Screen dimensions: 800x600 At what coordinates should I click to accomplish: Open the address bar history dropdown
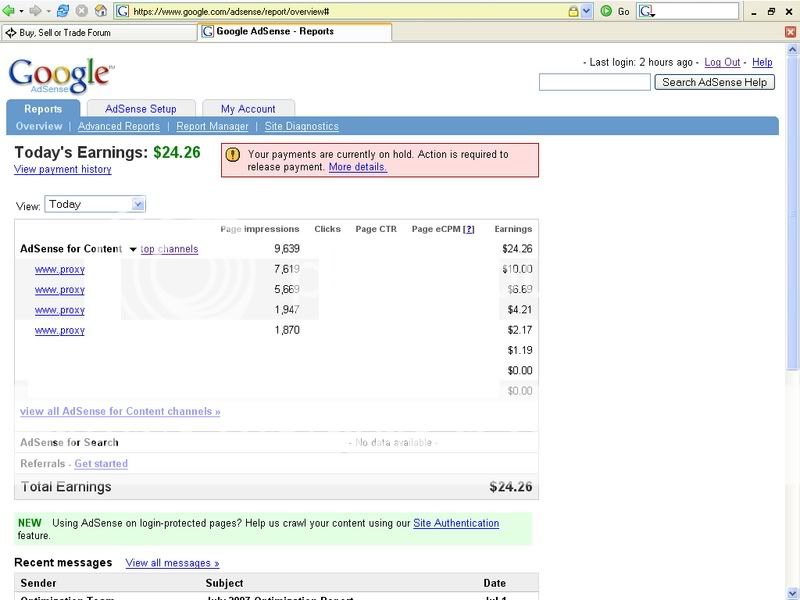tap(587, 11)
